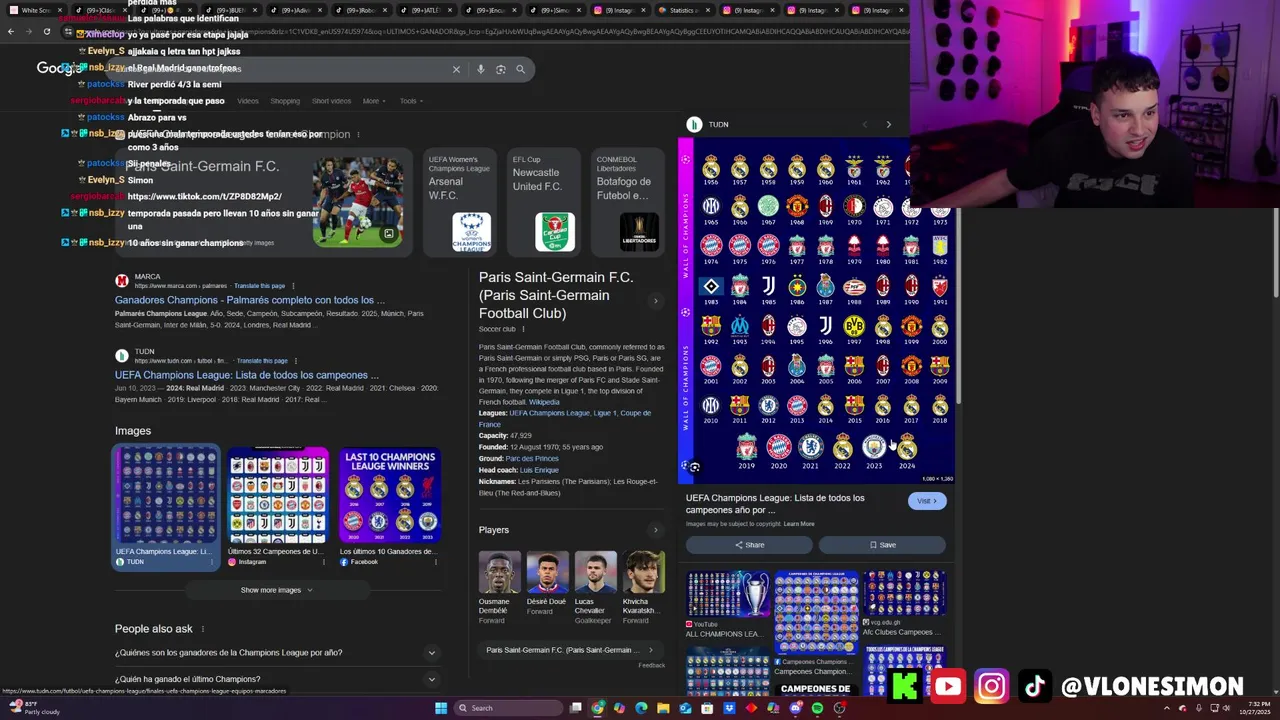Open Parc des Princes ground link
Viewport: 1280px width, 720px height.
(x=532, y=459)
